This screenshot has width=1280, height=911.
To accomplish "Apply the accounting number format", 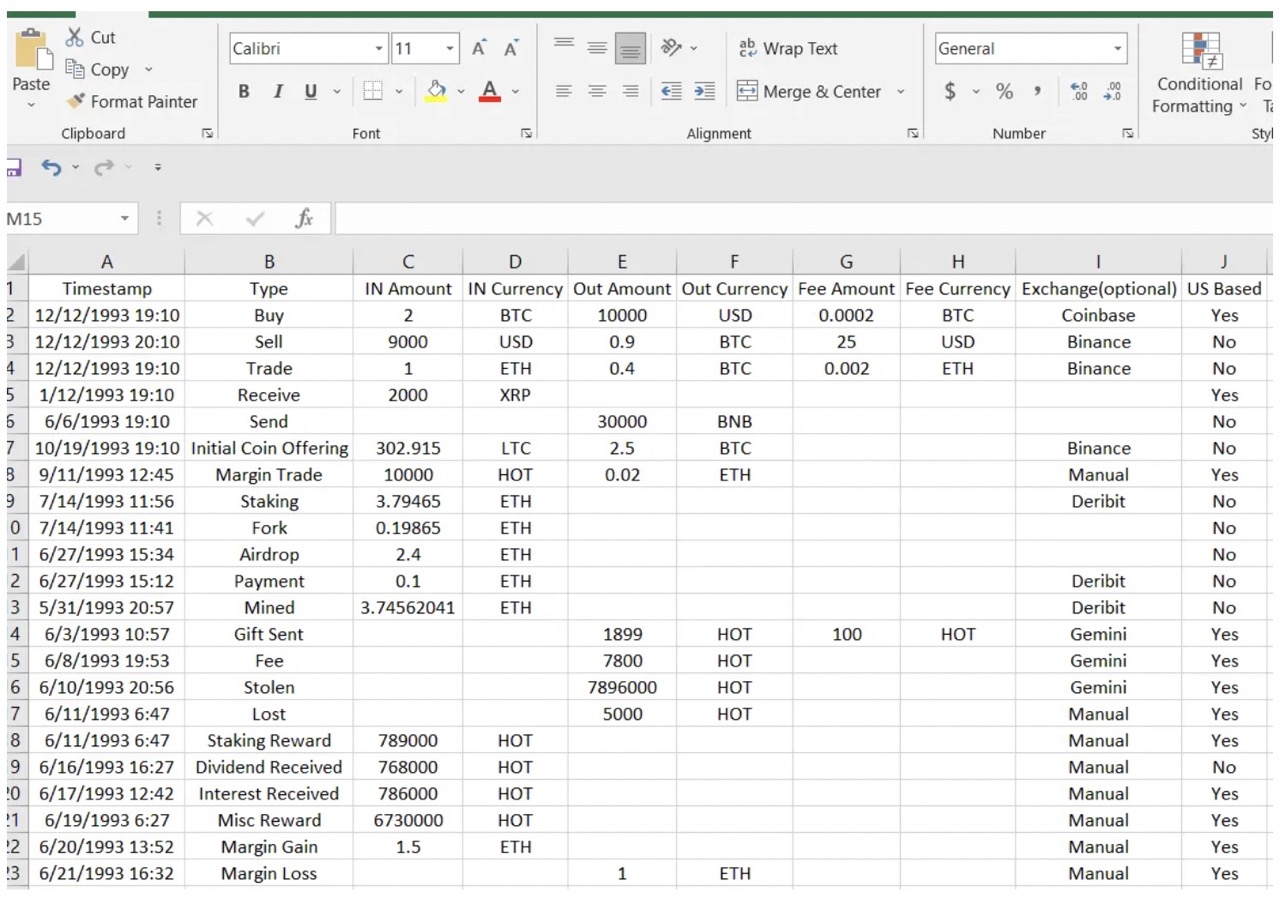I will click(952, 91).
